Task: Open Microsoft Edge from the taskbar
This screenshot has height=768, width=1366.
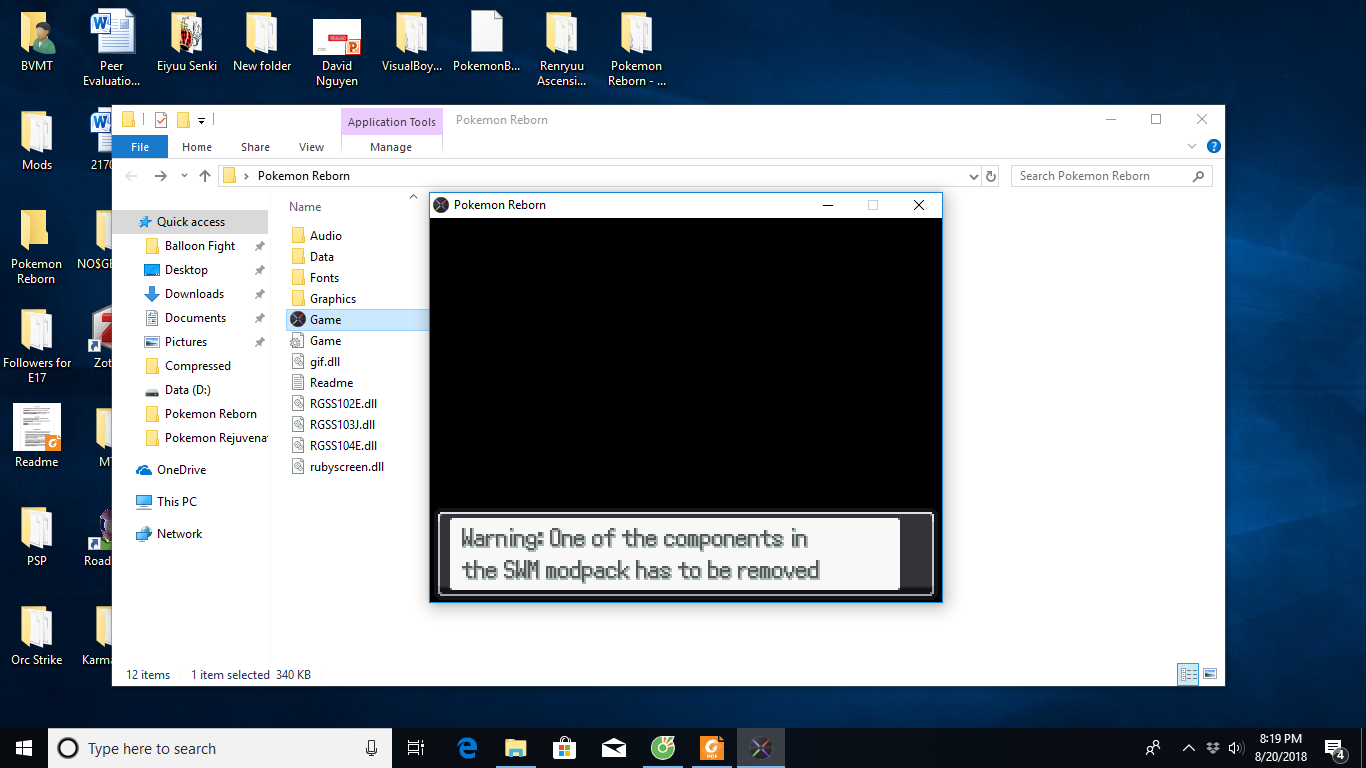Action: pyautogui.click(x=467, y=748)
